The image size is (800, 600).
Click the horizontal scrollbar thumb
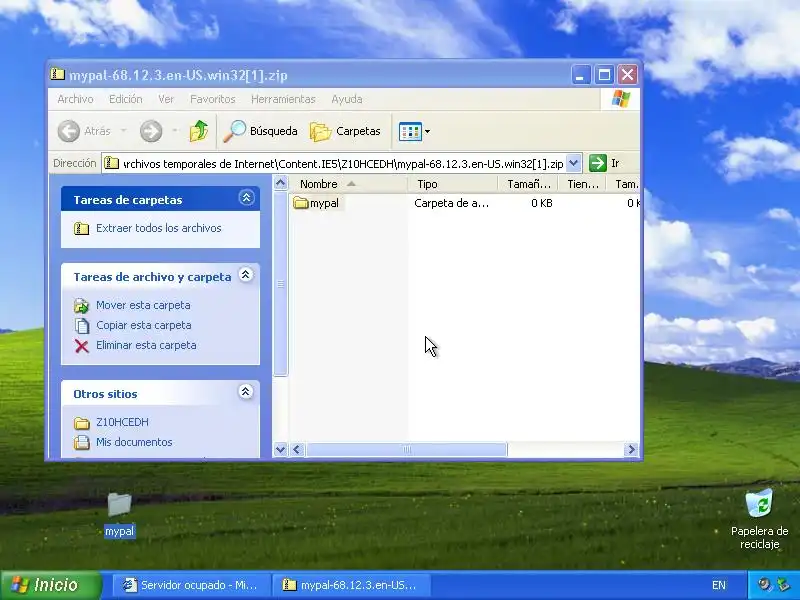click(406, 449)
